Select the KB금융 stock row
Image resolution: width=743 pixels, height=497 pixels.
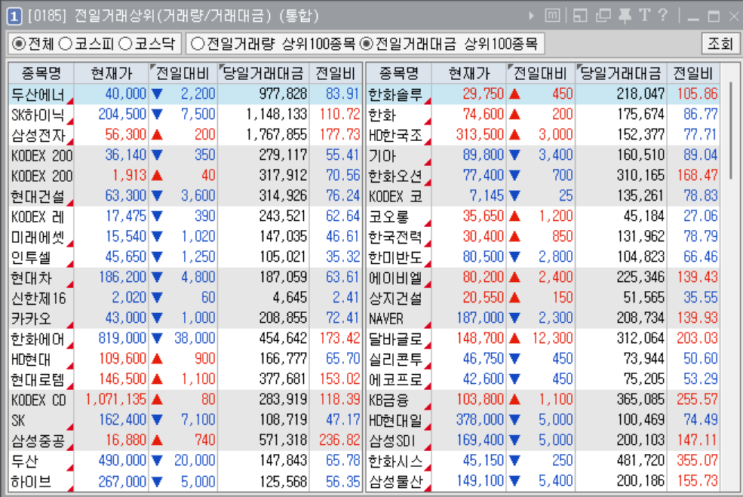pos(543,400)
